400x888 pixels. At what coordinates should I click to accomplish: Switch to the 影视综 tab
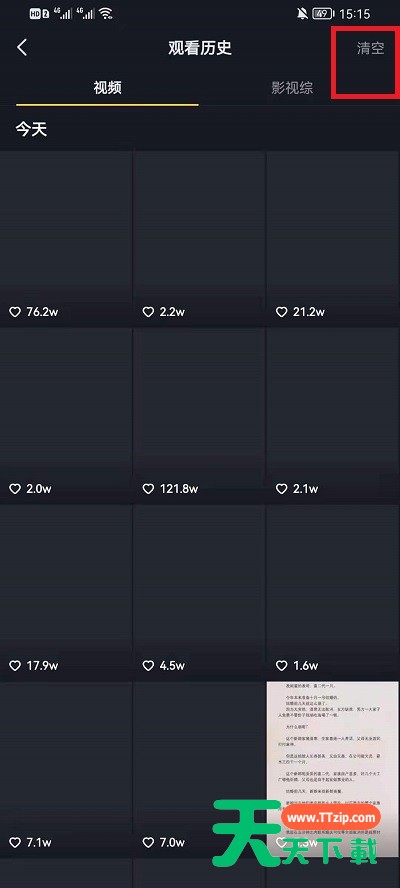point(292,88)
